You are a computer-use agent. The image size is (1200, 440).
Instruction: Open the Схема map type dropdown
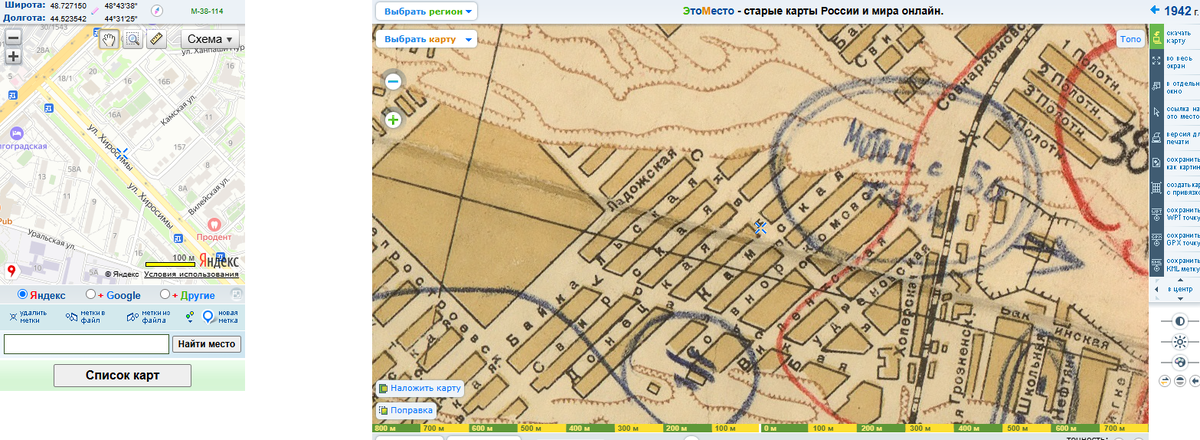pyautogui.click(x=208, y=40)
